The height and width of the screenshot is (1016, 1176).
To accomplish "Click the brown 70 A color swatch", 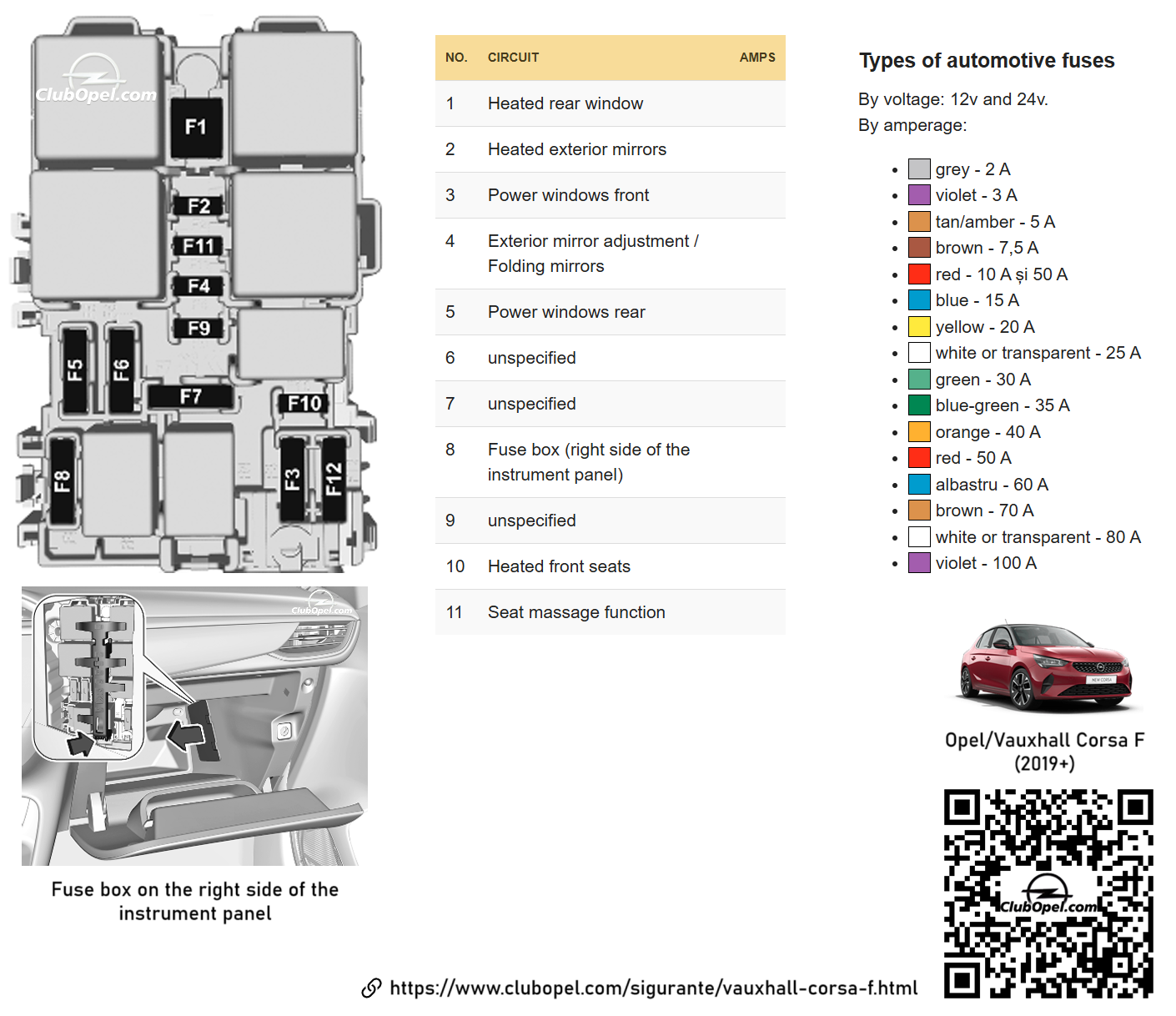I will 919,511.
